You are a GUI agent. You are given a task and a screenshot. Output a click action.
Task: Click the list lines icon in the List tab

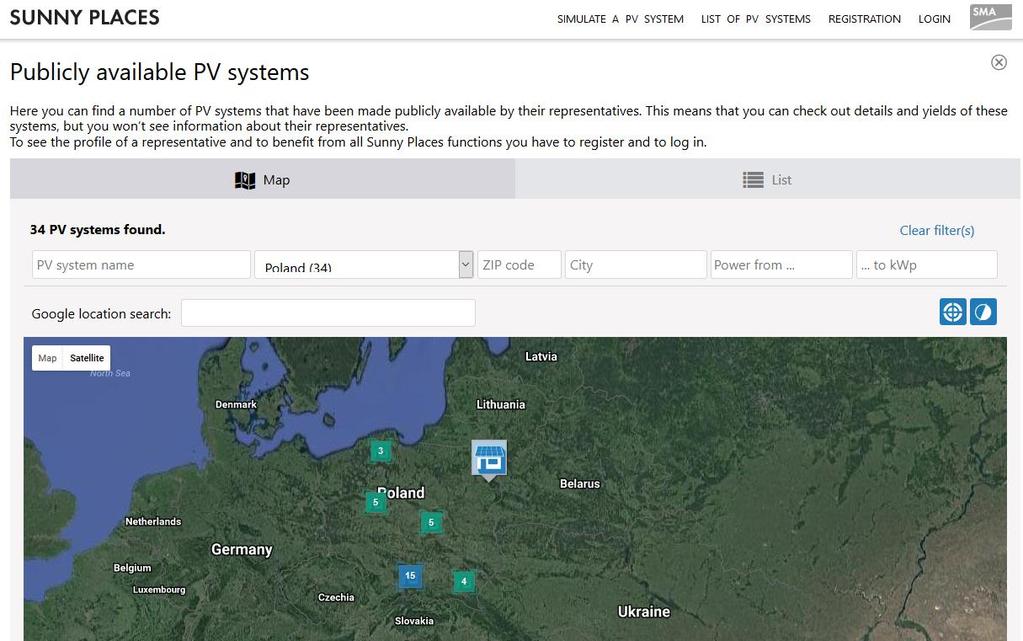753,180
